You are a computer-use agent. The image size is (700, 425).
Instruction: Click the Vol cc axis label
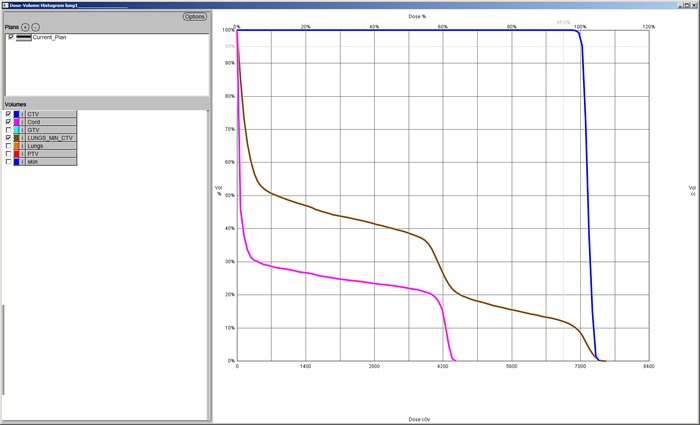coord(691,190)
